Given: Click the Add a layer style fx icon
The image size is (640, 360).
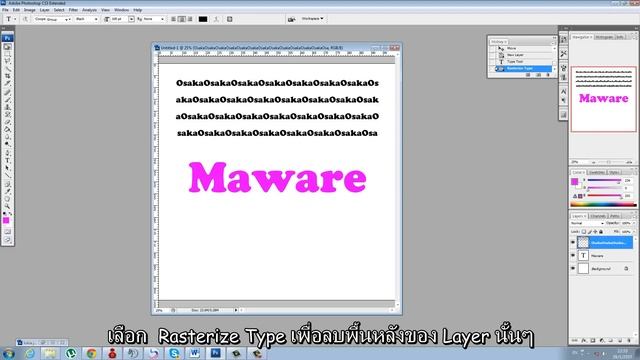Looking at the screenshot, I should (584, 340).
